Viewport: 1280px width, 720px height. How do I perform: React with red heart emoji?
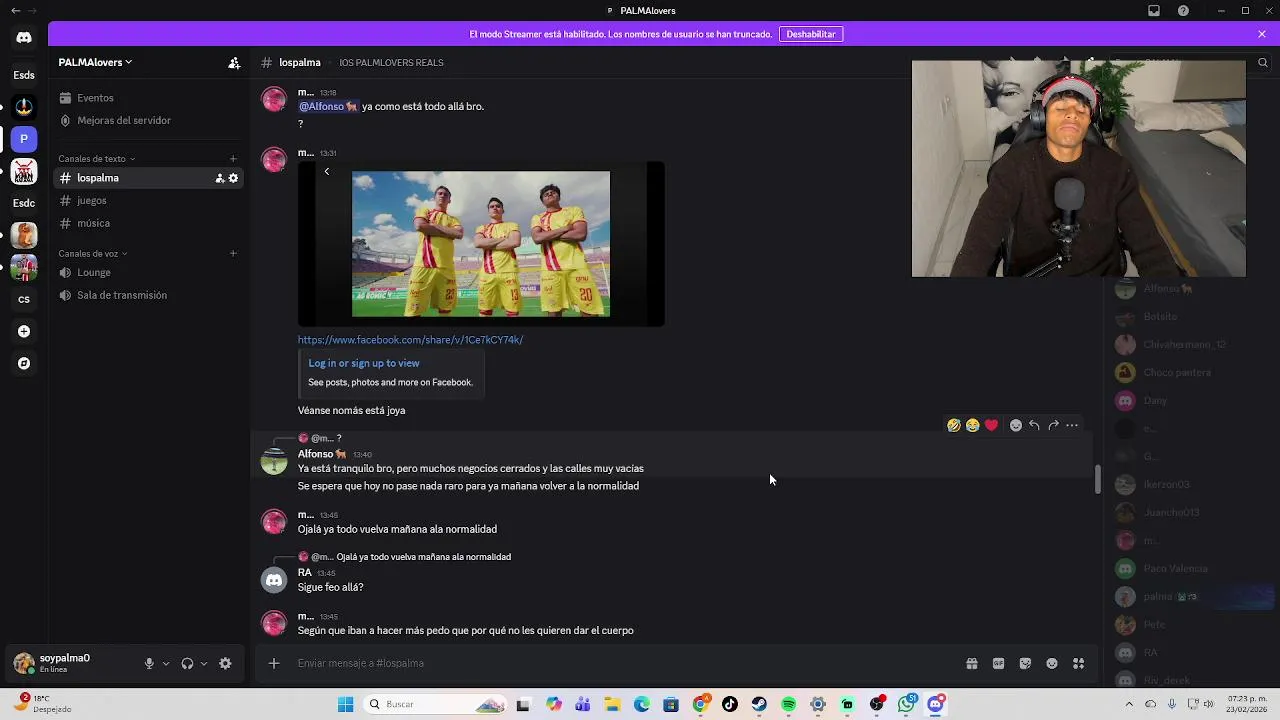pyautogui.click(x=991, y=425)
